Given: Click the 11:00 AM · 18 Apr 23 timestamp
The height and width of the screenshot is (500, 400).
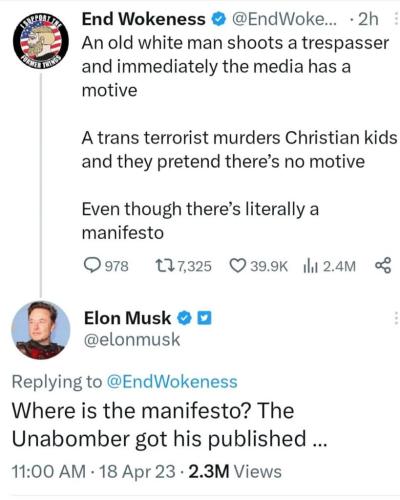Looking at the screenshot, I should (x=93, y=472).
